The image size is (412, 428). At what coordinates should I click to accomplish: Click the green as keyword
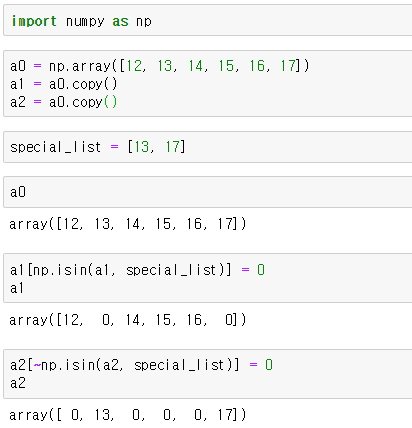120,22
